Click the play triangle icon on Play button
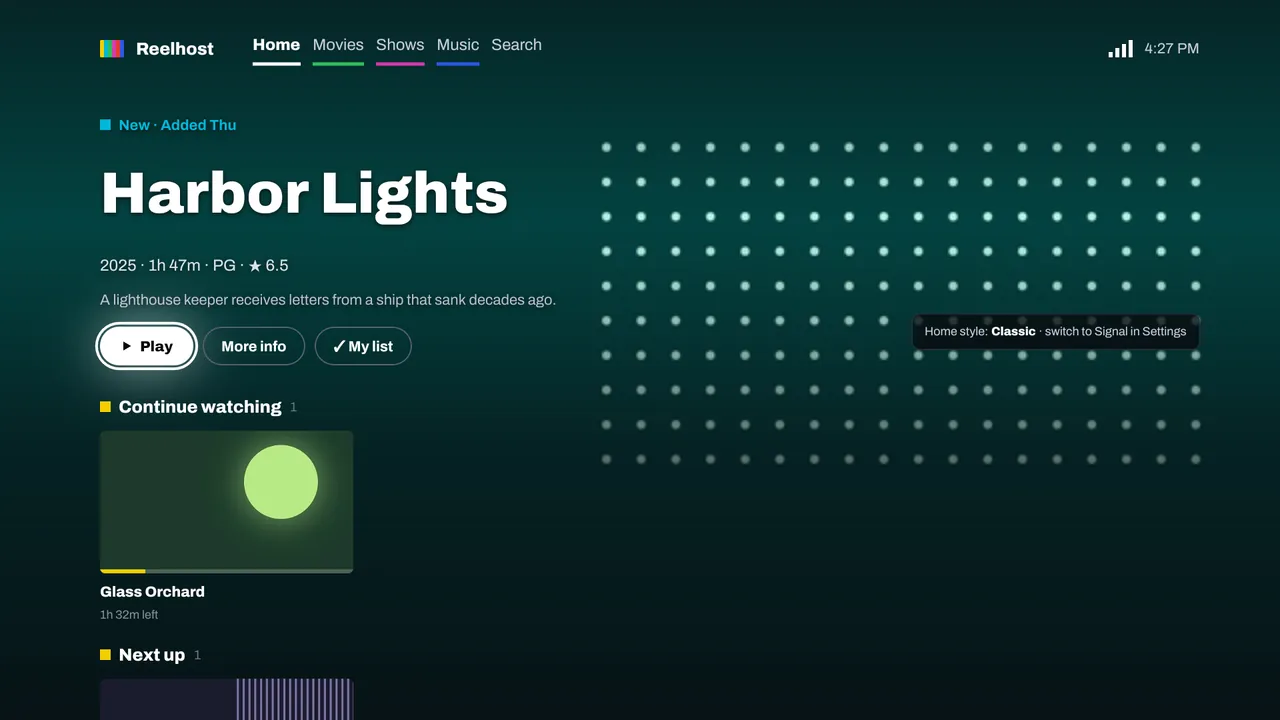Image resolution: width=1280 pixels, height=720 pixels. pos(127,346)
